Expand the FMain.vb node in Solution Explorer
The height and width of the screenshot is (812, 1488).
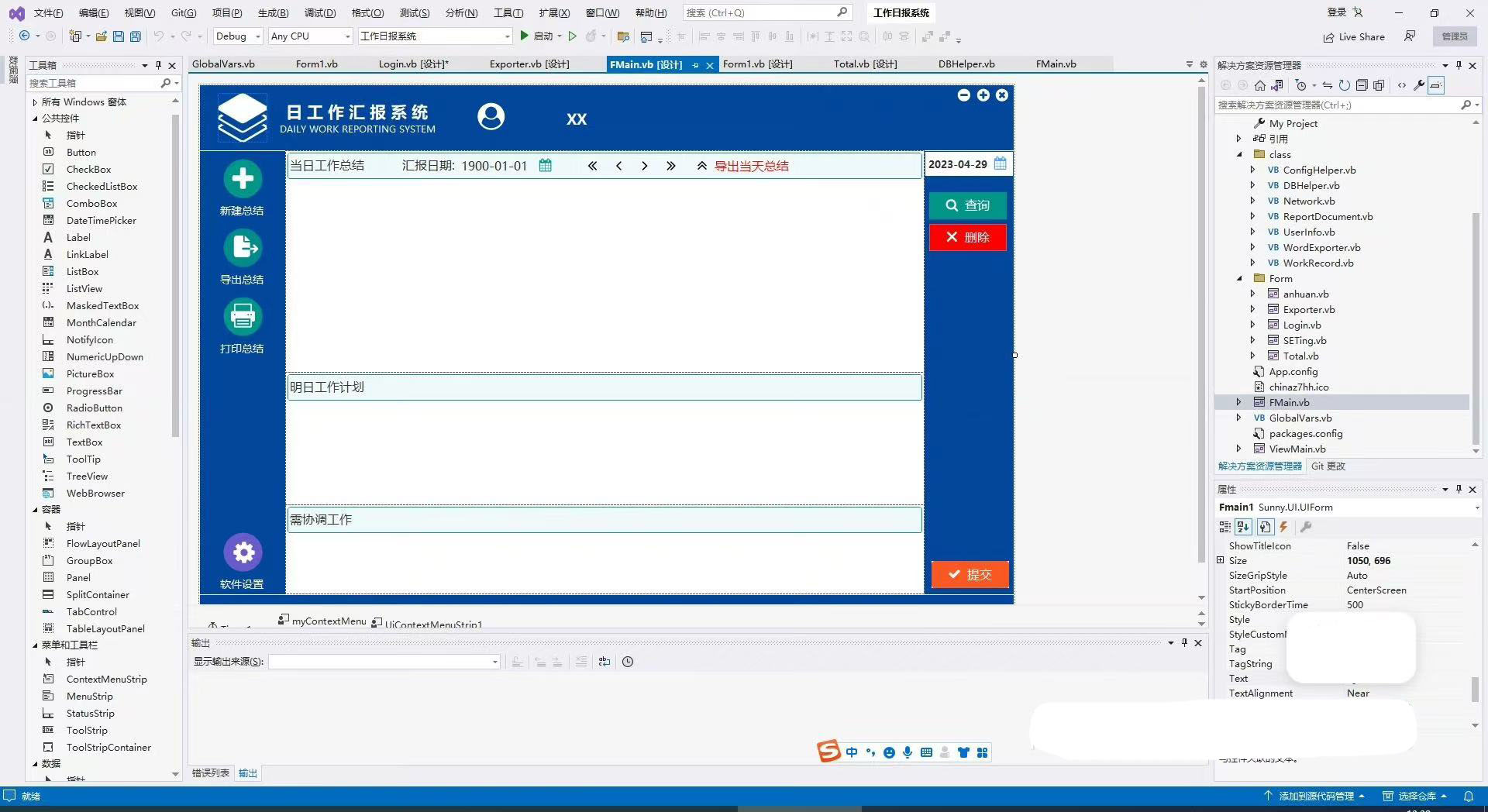pyautogui.click(x=1239, y=402)
